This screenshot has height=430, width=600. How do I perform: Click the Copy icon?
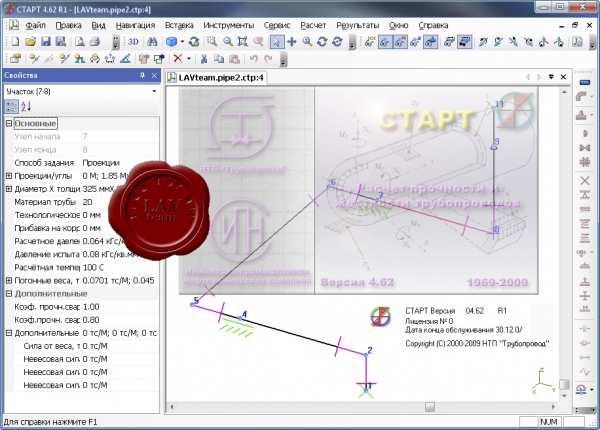tap(219, 59)
